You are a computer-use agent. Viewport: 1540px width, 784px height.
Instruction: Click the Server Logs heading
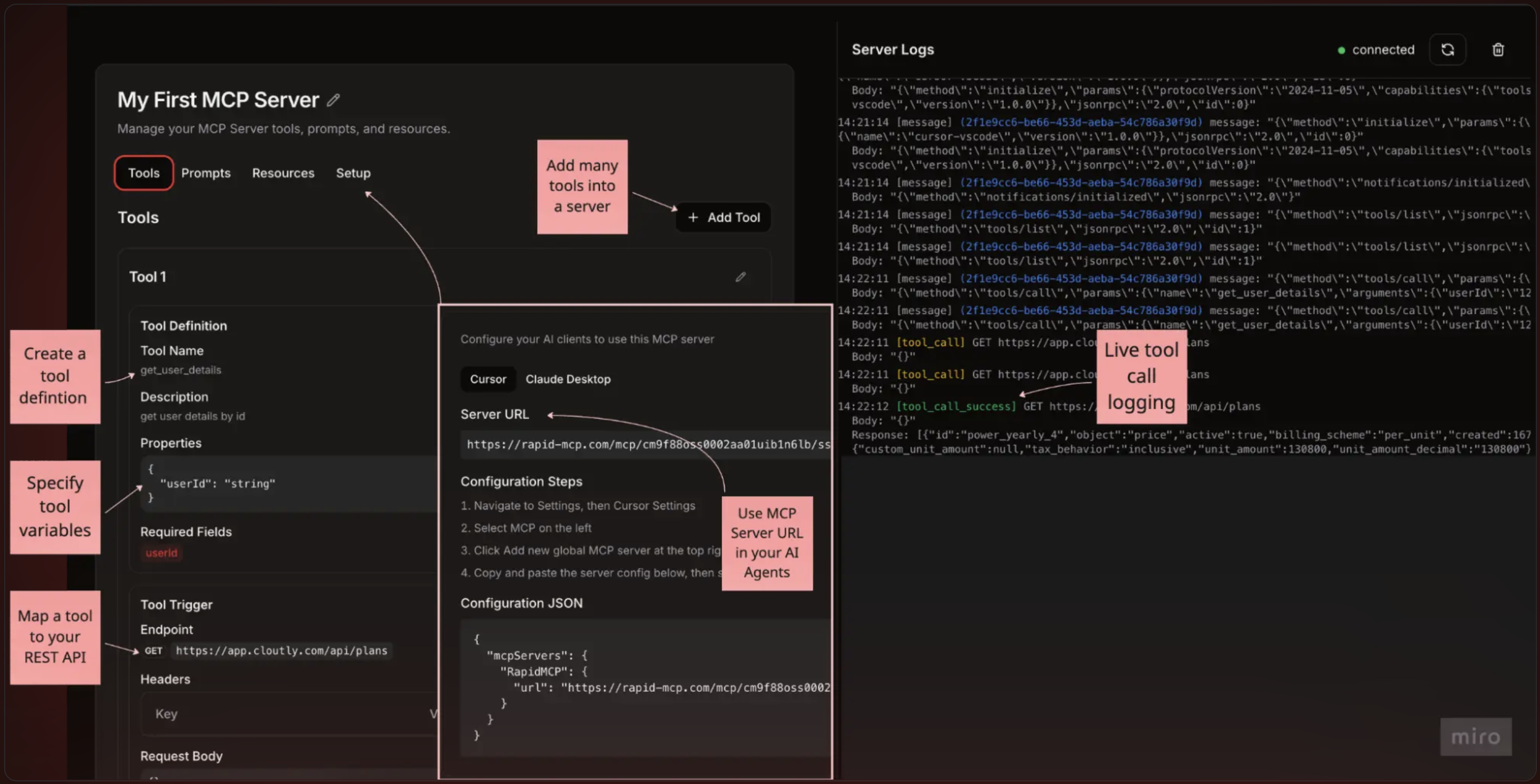click(892, 49)
